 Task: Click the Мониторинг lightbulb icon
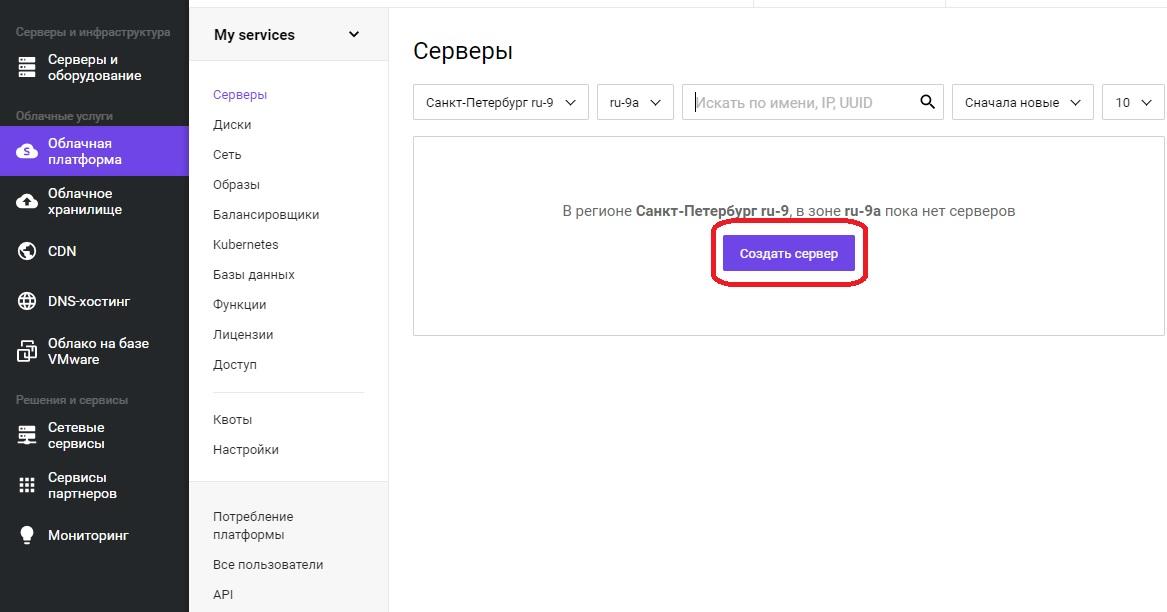[x=28, y=535]
